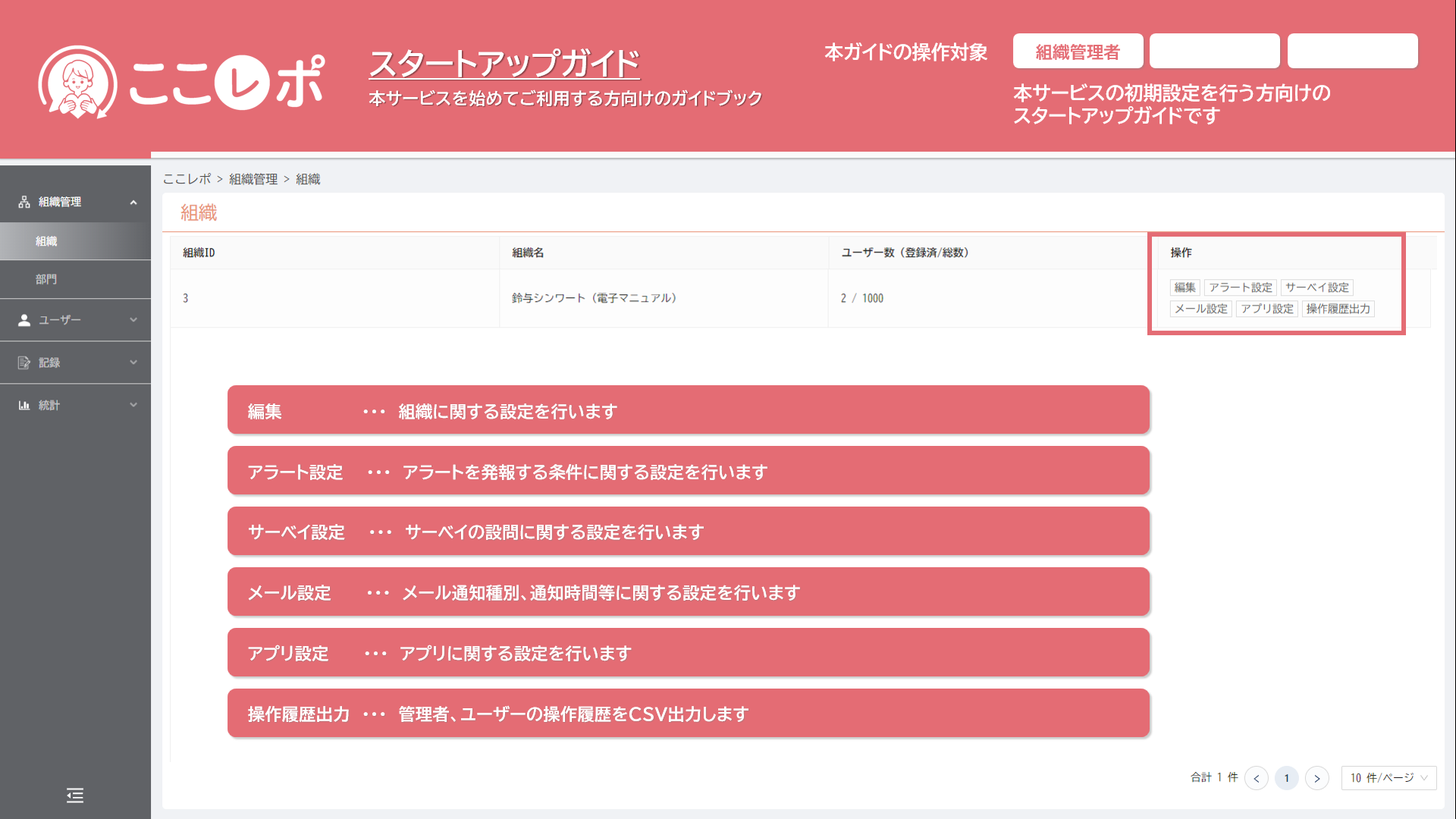Click the アラート設定 operation button
The width and height of the screenshot is (1456, 819).
[1240, 287]
